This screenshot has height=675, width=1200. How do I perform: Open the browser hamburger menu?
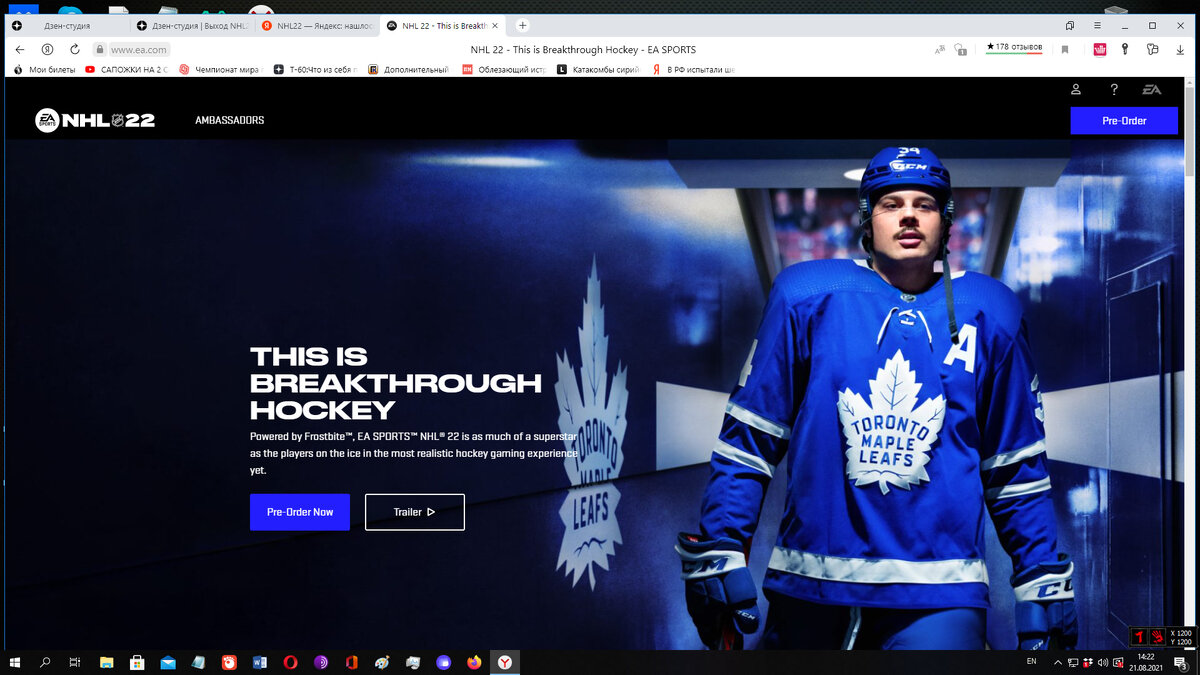tap(1097, 25)
